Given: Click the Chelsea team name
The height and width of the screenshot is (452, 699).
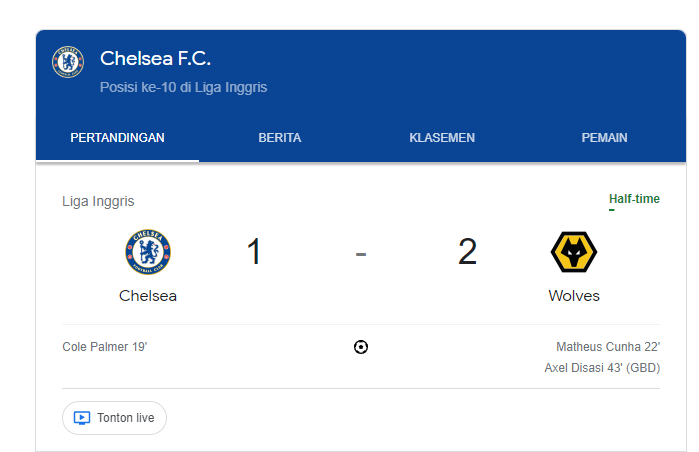Looking at the screenshot, I should pyautogui.click(x=148, y=296).
